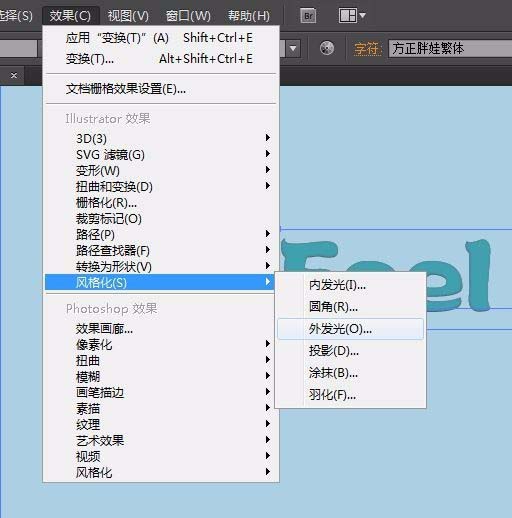
Task: Expand the 变形(W) submenu
Action: (161, 170)
